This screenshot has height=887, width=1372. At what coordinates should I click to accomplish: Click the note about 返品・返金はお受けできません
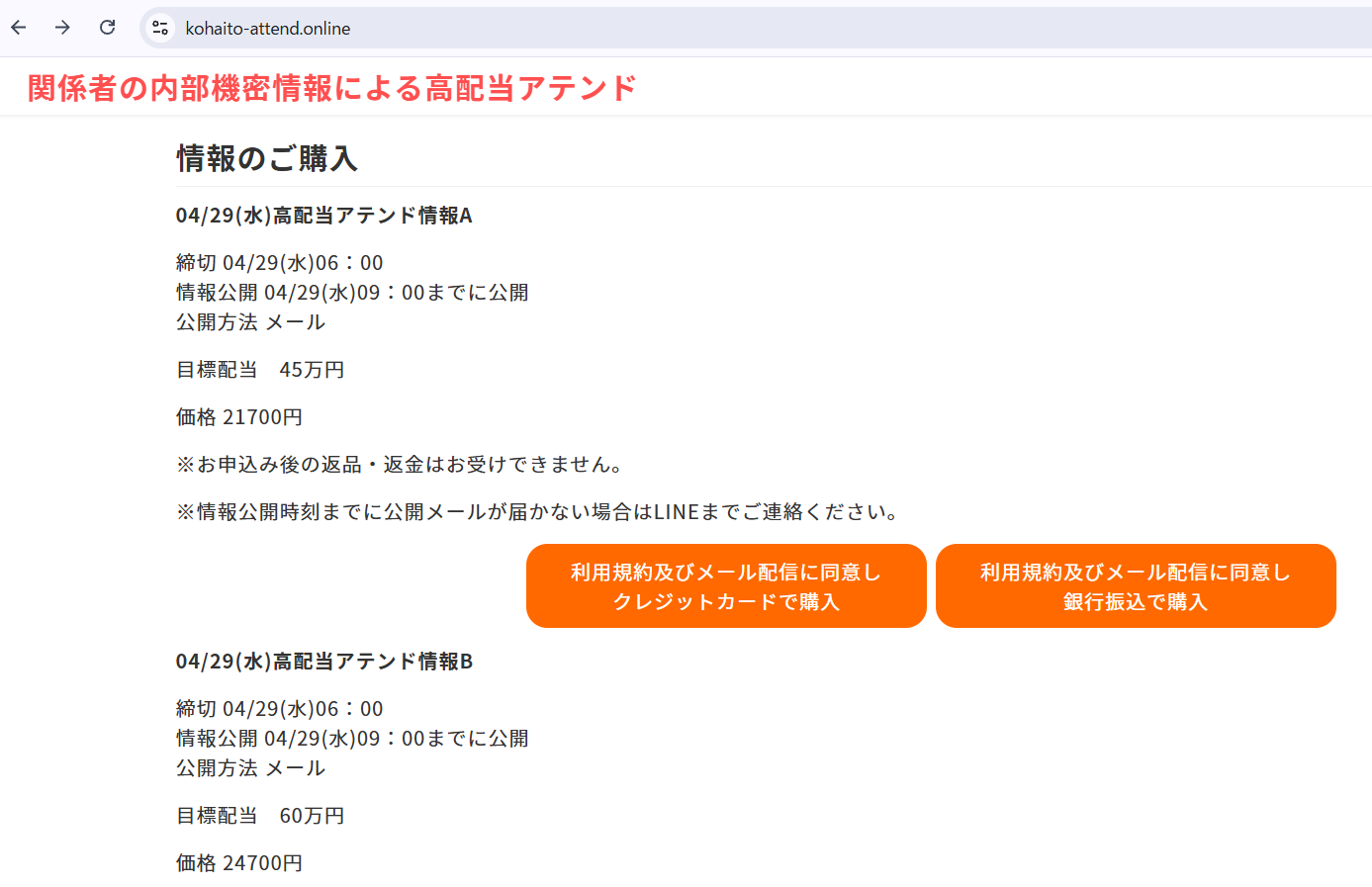[x=400, y=465]
